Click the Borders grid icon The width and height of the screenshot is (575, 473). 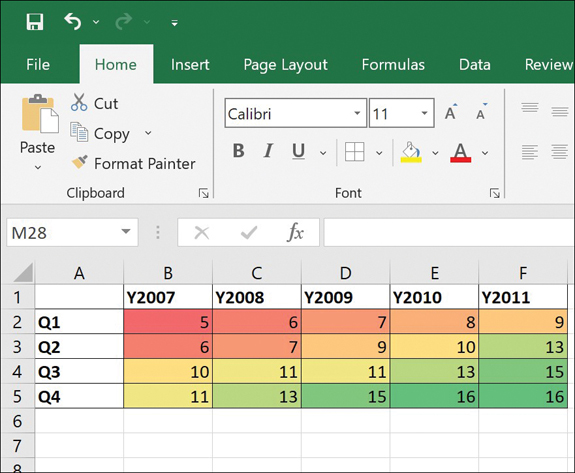coord(355,151)
